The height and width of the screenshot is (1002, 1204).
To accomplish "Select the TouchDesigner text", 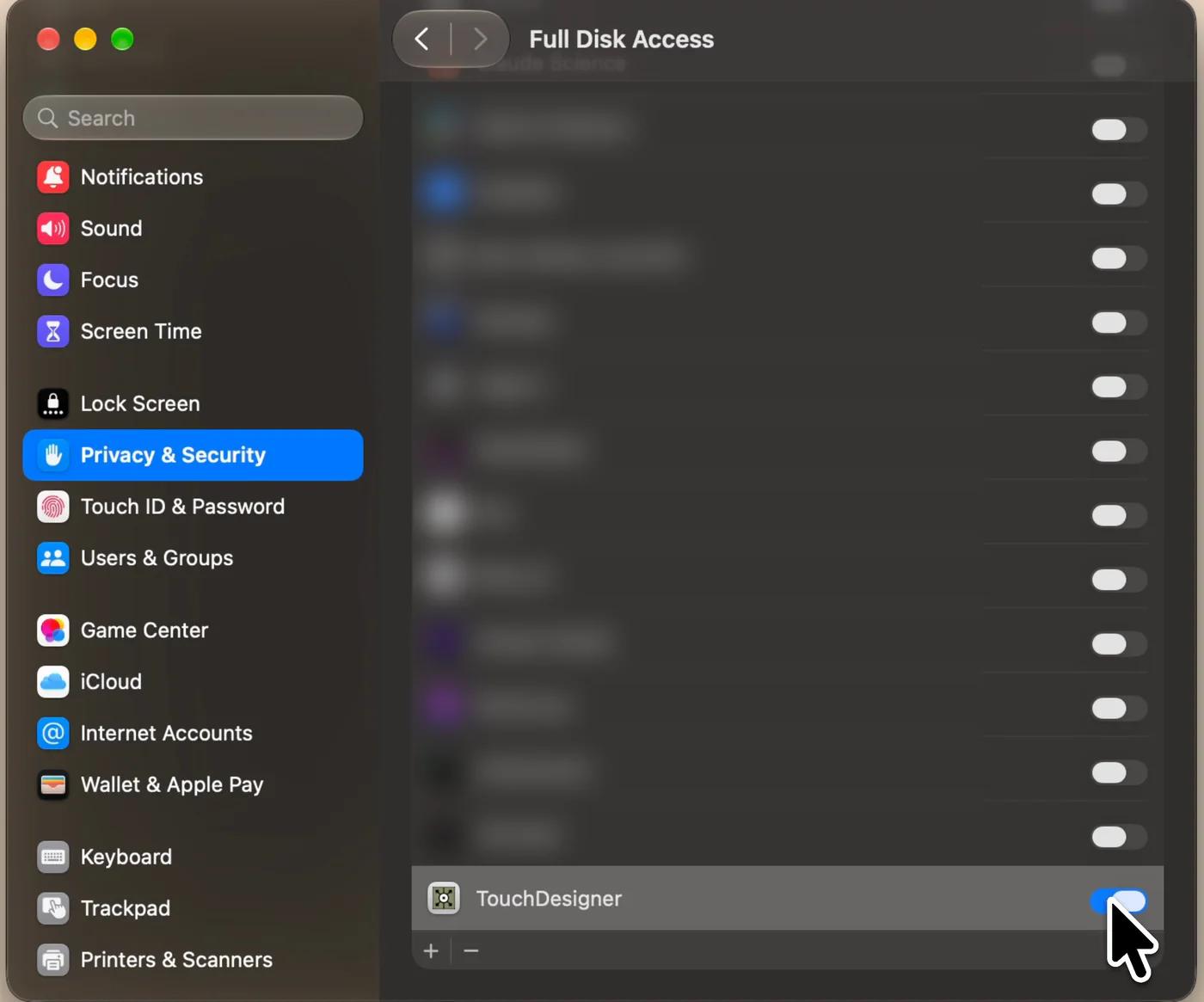I will (549, 899).
